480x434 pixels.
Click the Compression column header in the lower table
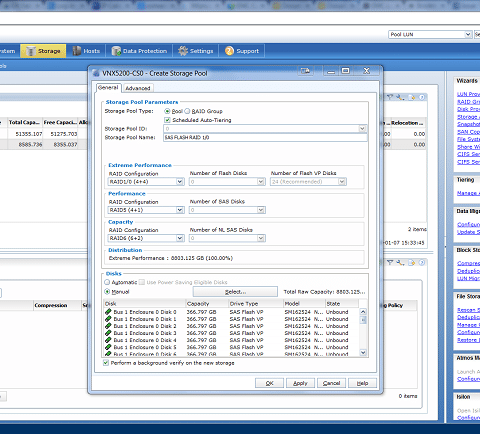point(57,305)
